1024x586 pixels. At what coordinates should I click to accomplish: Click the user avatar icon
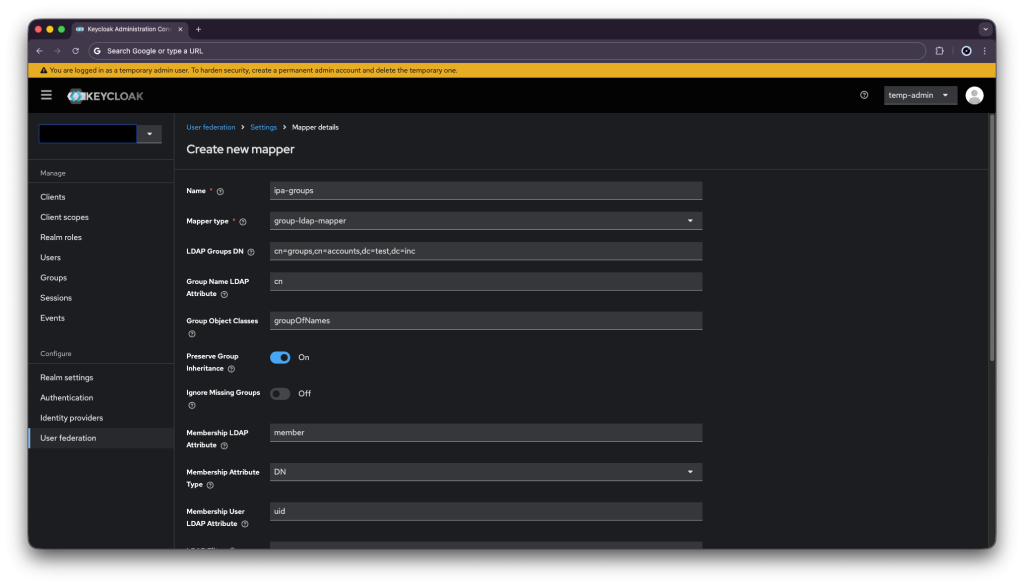pos(974,95)
